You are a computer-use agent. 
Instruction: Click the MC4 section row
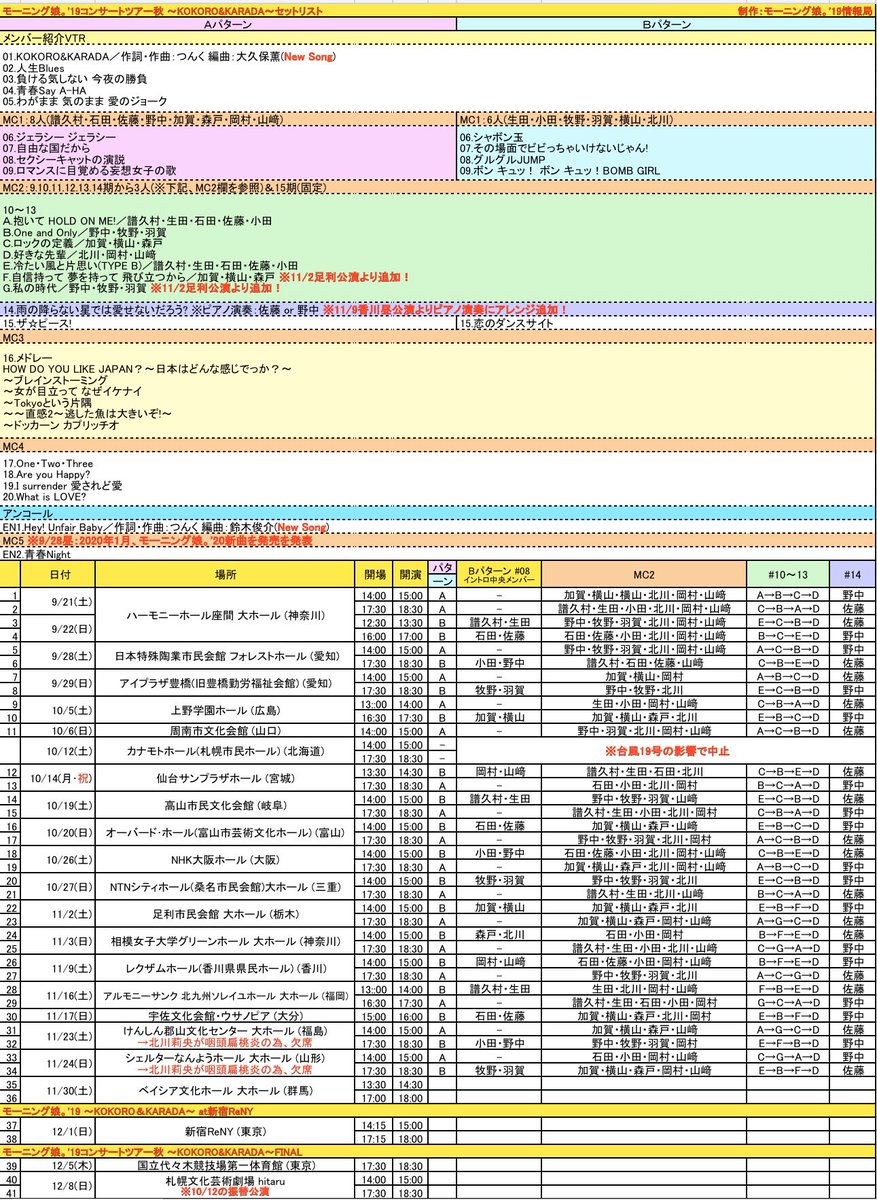(437, 445)
